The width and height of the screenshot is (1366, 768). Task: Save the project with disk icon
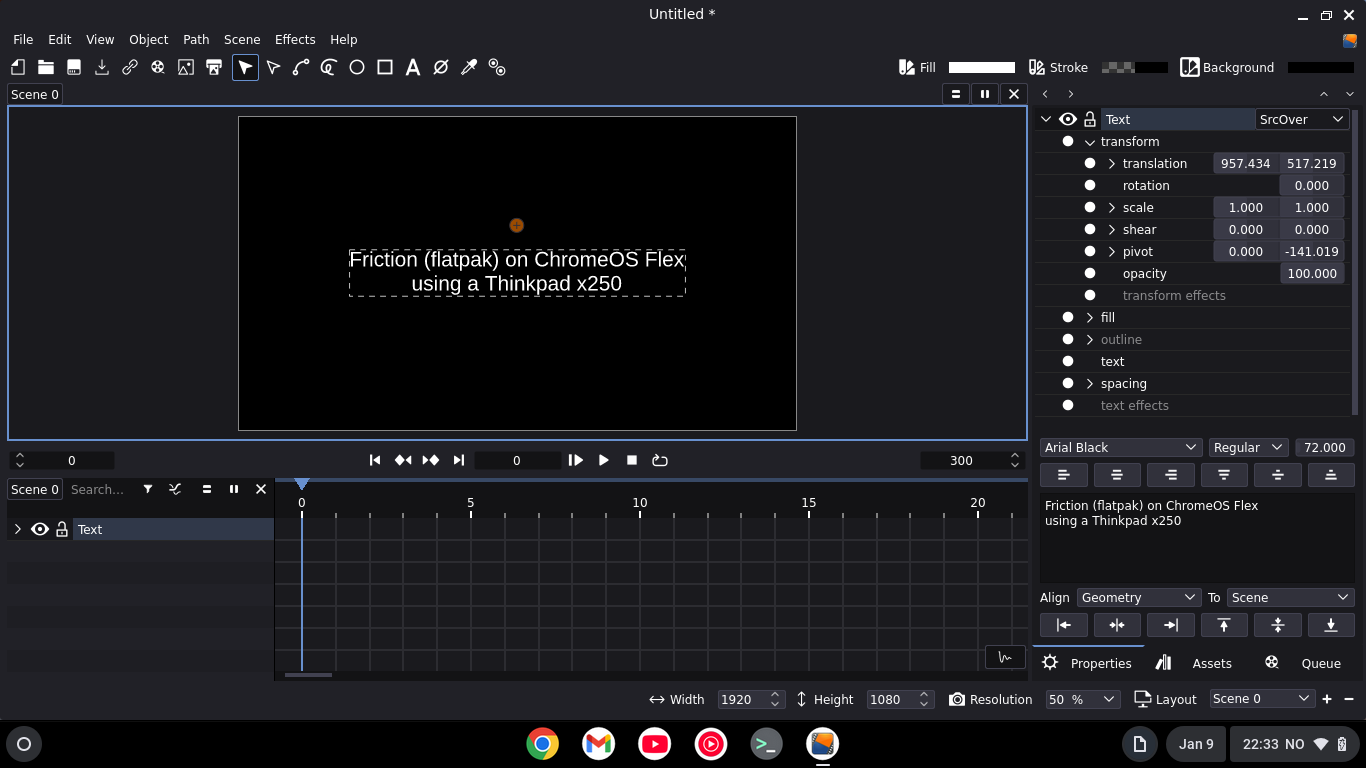click(74, 67)
